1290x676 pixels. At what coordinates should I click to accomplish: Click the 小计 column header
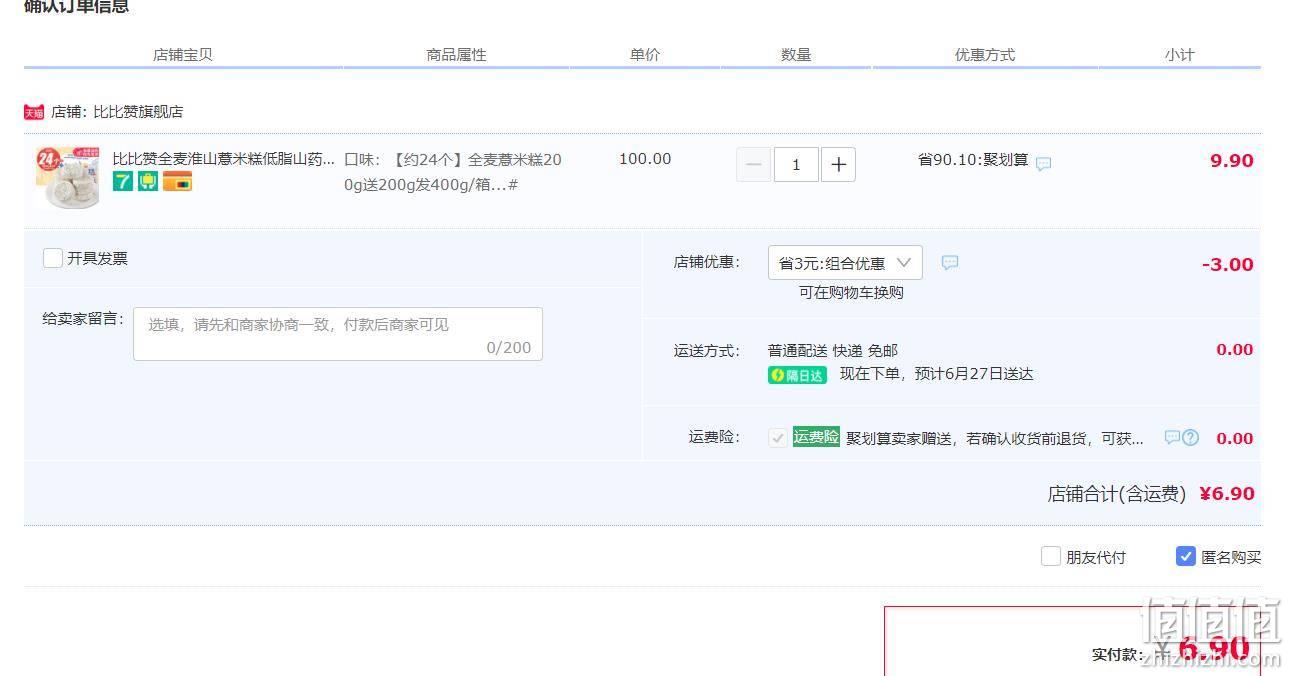pos(1179,55)
